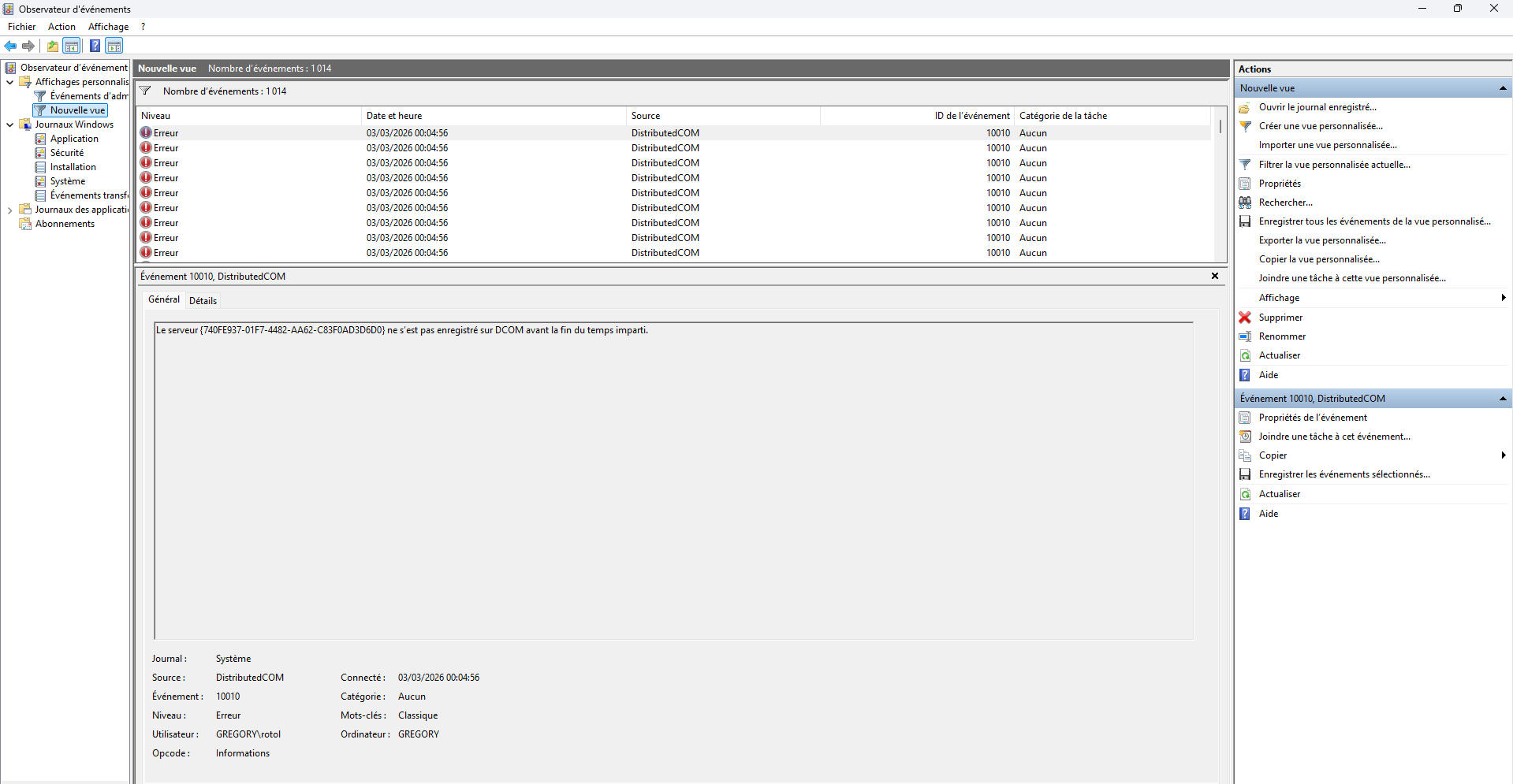
Task: Open the Affichage menu in the menu bar
Action: click(x=108, y=27)
